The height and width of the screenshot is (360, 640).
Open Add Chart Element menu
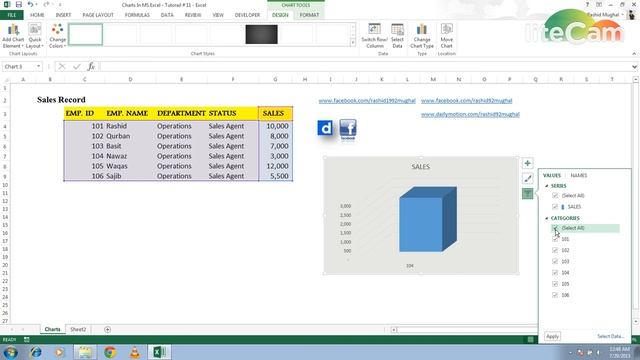coord(13,36)
